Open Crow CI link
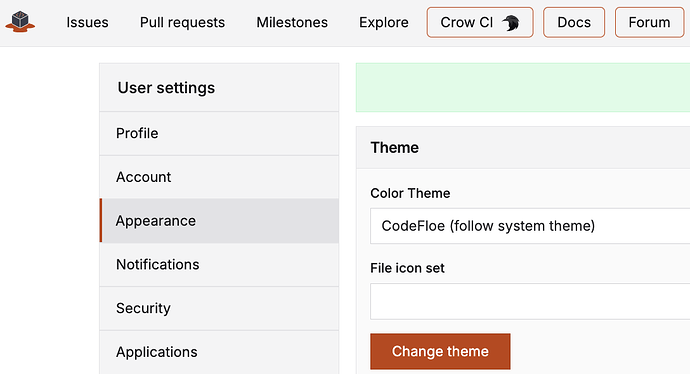This screenshot has height=374, width=690. point(480,22)
